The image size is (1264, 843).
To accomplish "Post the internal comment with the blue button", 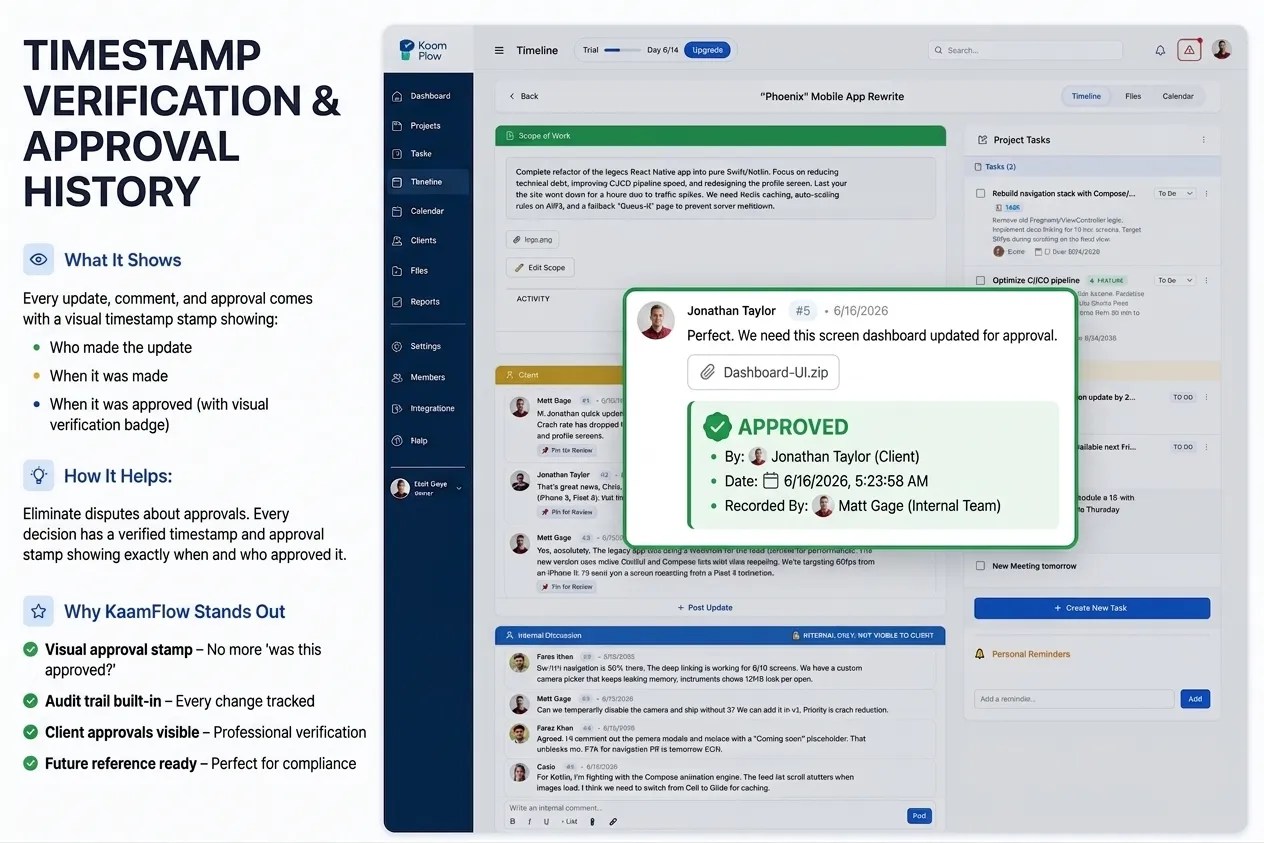I will coord(919,816).
